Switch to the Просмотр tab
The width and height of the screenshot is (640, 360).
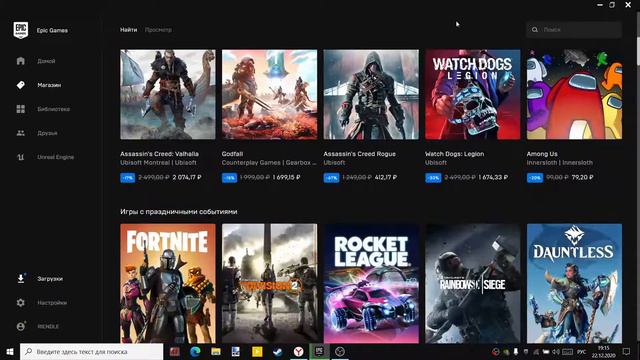pos(158,30)
